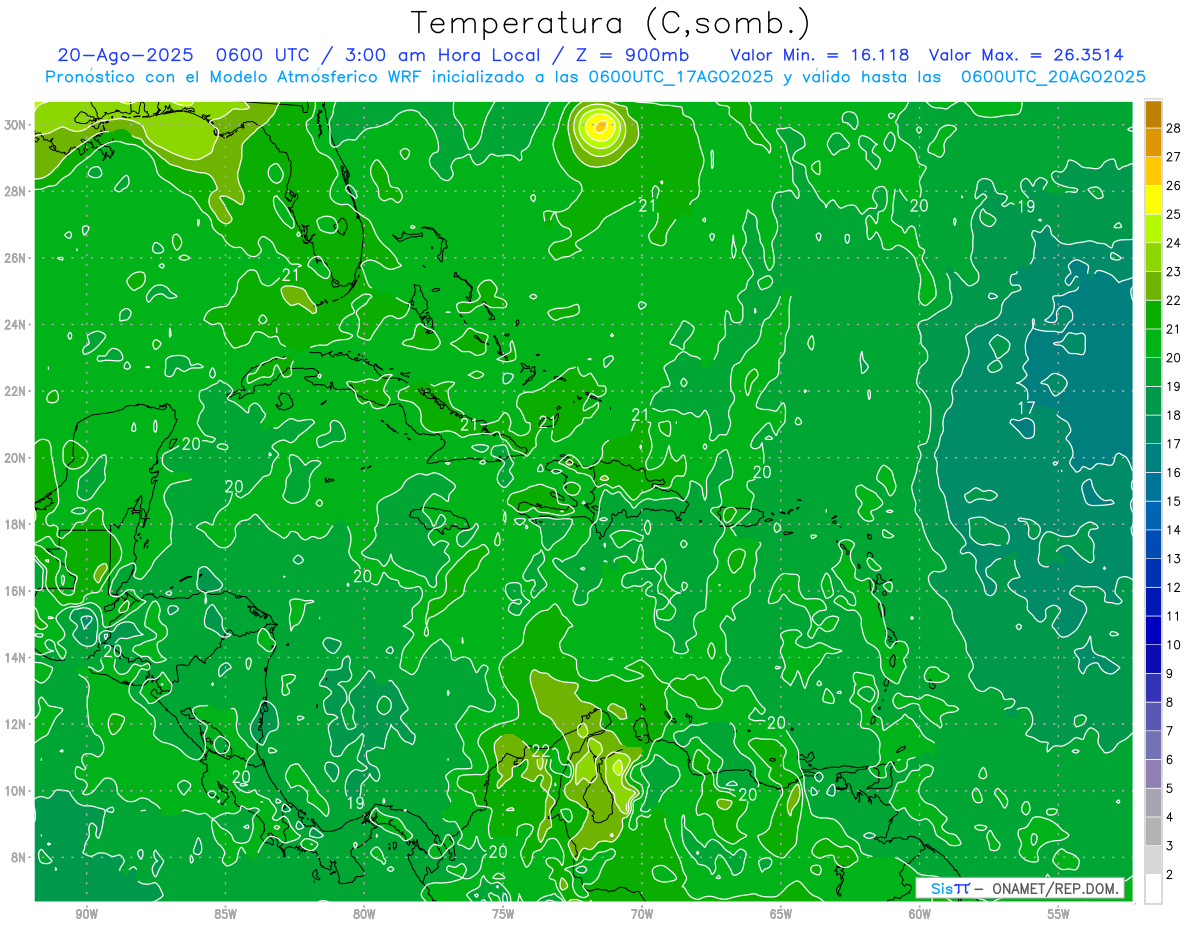This screenshot has width=1200, height=927.
Task: Click the "14N" latitude label
Action: click(x=17, y=658)
